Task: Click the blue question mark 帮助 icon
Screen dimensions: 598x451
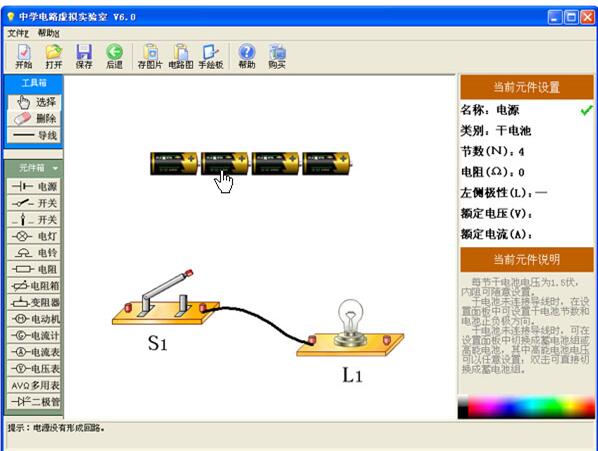Action: pos(247,56)
